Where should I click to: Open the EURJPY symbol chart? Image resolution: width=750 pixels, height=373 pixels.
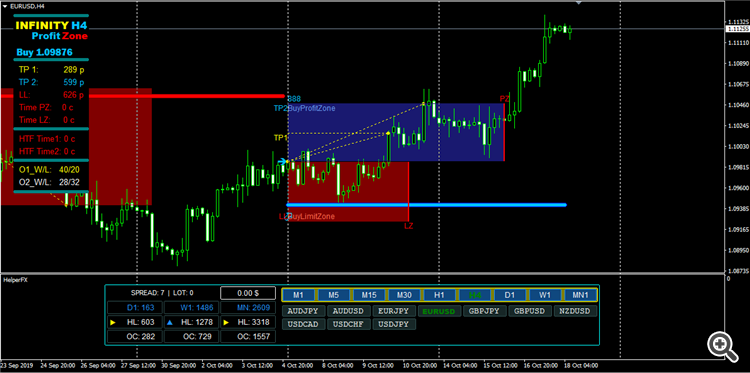tap(395, 311)
